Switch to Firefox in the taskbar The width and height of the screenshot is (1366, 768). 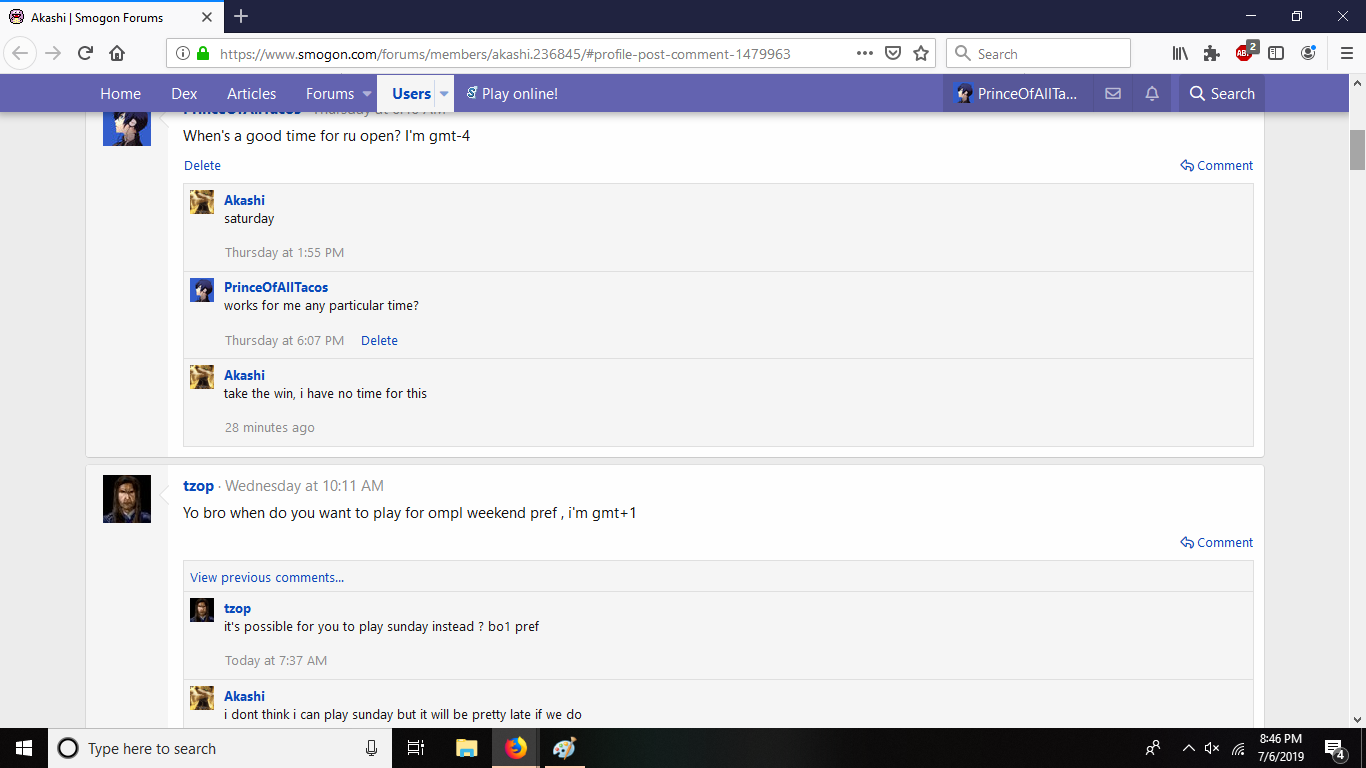516,748
